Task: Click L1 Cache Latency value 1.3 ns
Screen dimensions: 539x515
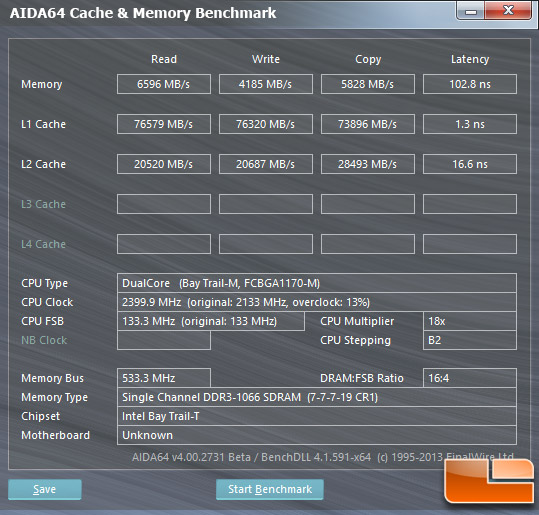Action: [470, 124]
